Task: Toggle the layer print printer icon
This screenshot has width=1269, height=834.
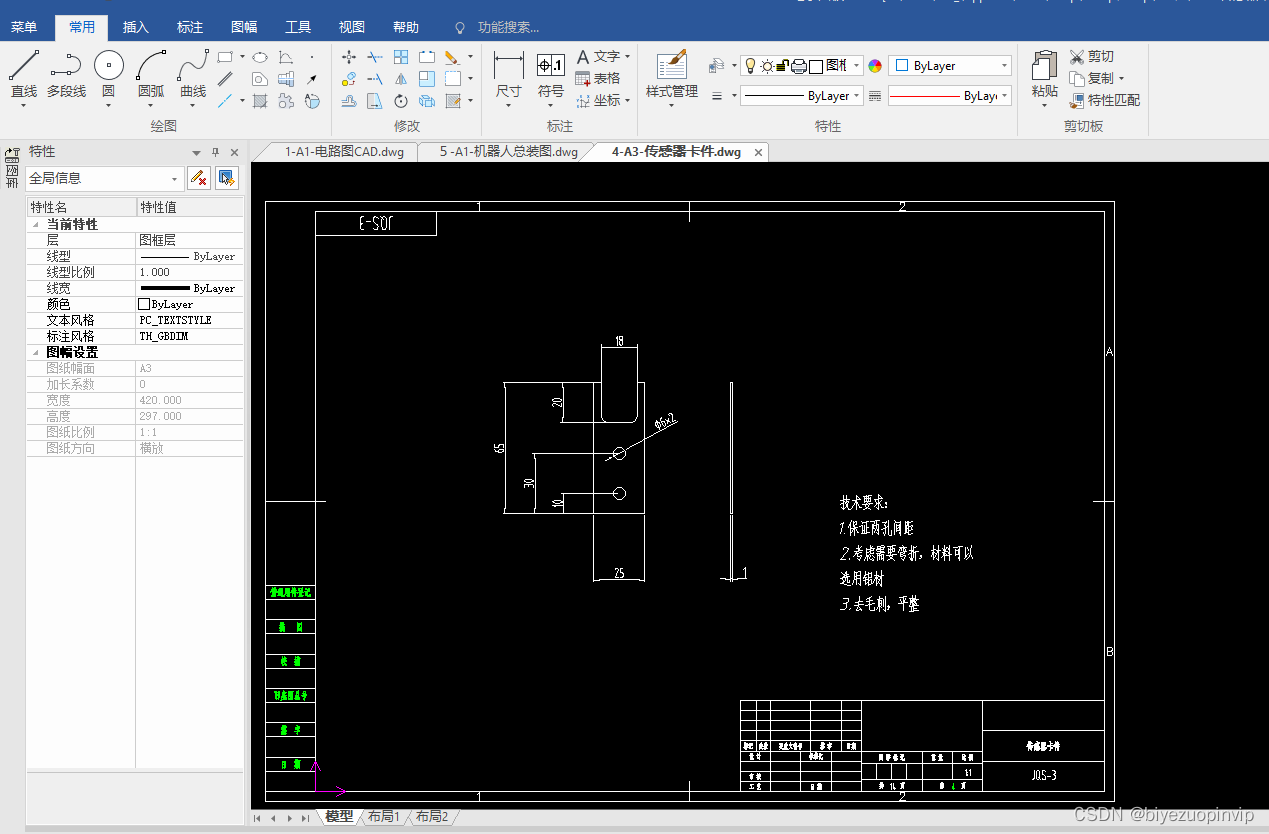Action: click(799, 66)
